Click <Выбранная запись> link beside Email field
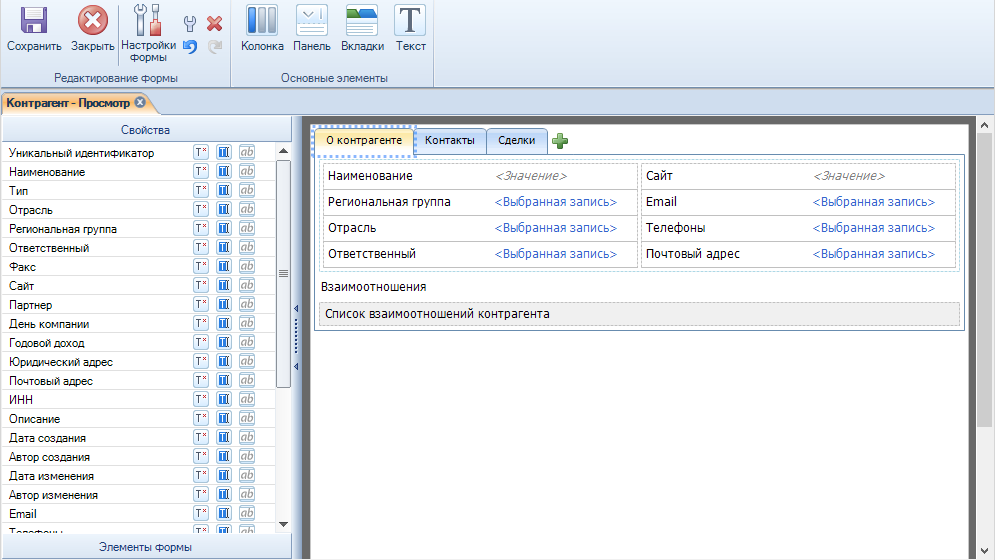 tap(874, 202)
